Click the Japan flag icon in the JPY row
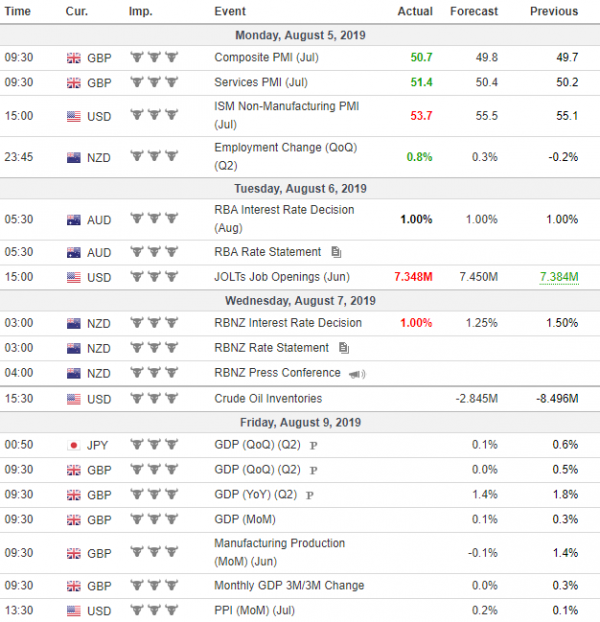The image size is (600, 622). 73,445
